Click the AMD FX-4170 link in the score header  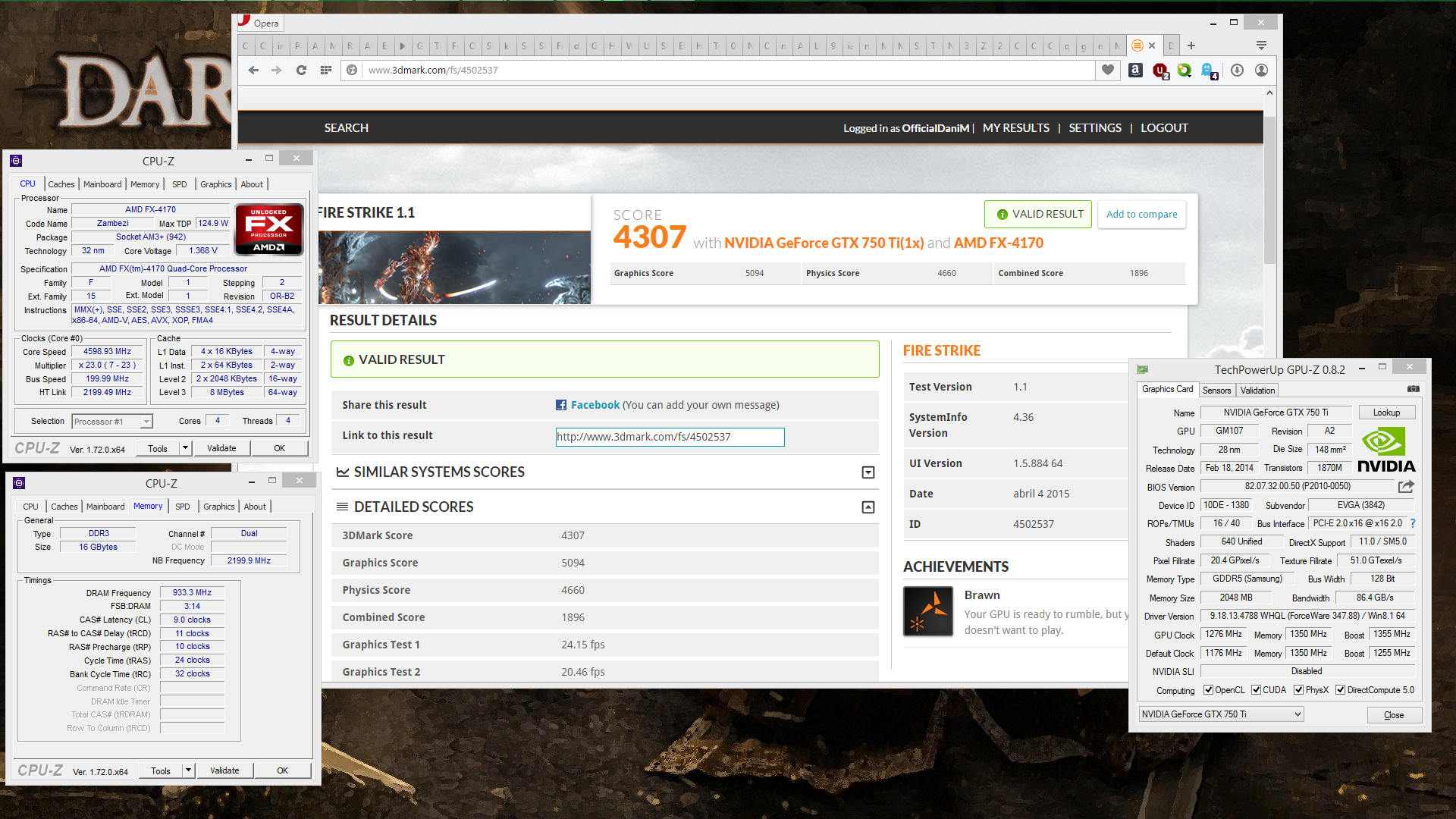click(999, 243)
